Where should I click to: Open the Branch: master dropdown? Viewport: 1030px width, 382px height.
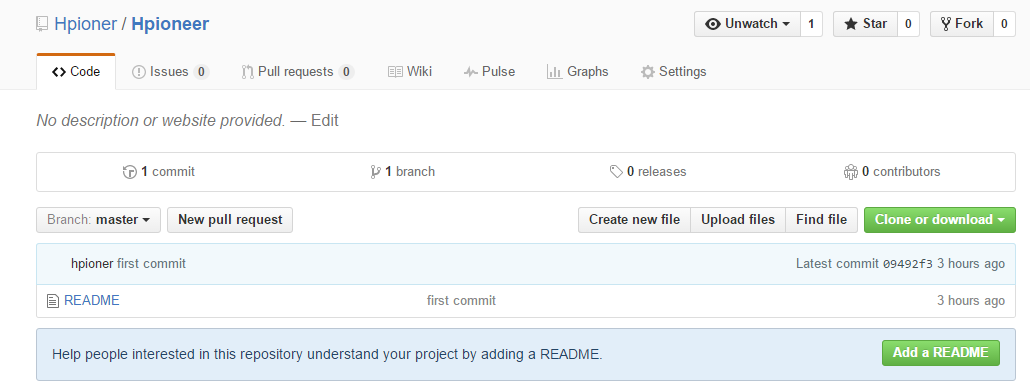[99, 220]
